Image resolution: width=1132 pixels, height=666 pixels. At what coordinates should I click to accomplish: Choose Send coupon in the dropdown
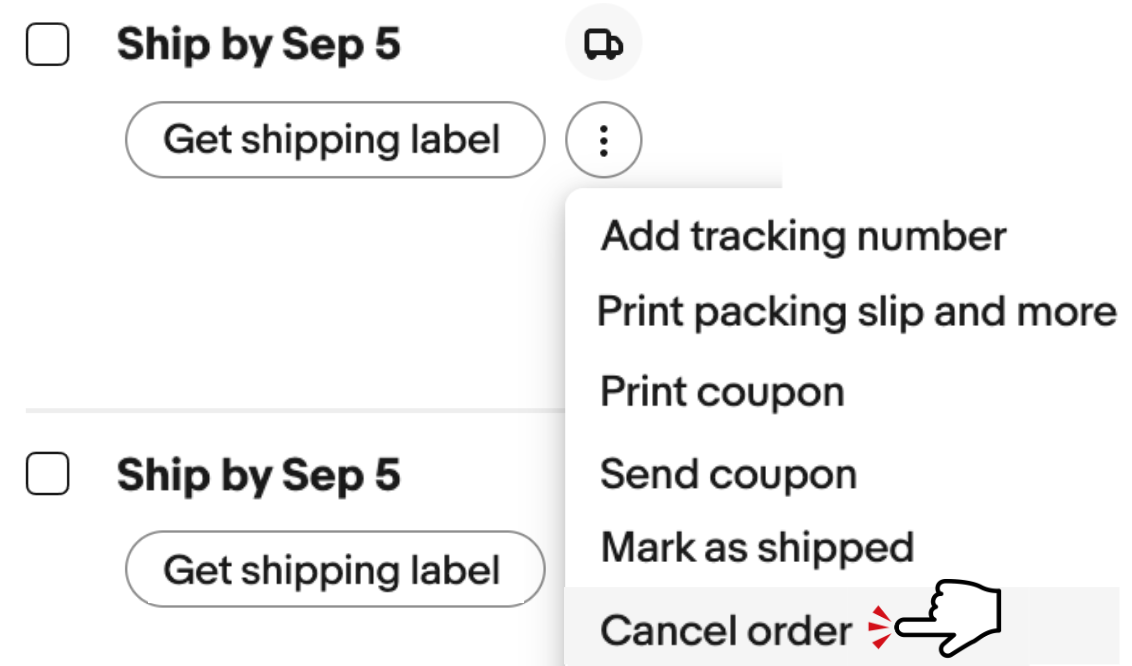pos(728,474)
